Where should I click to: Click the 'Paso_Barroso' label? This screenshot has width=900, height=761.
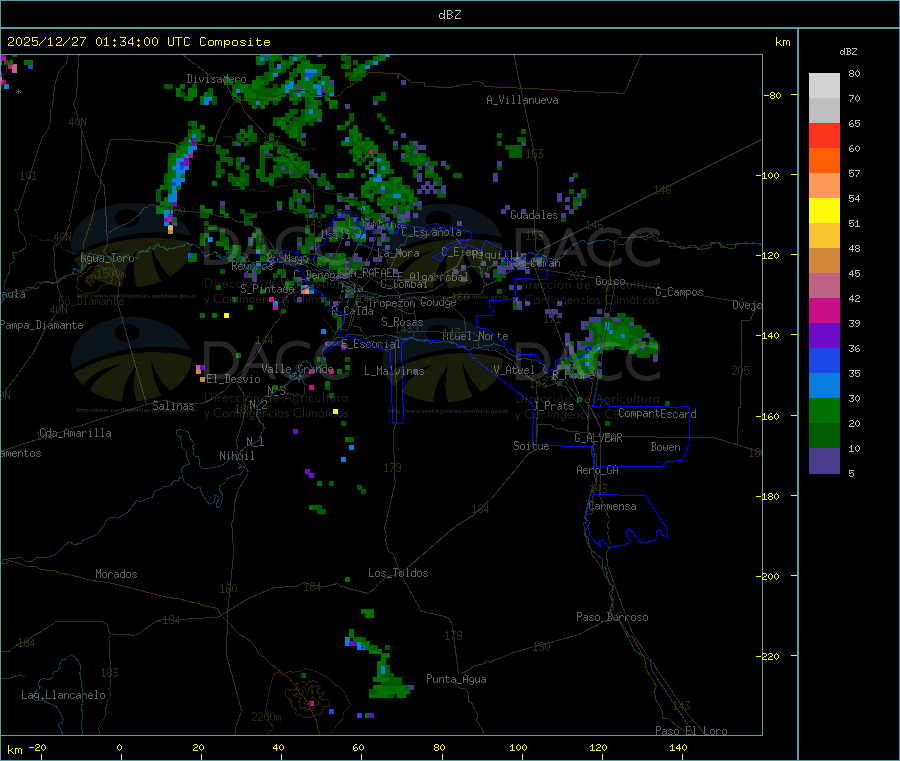pos(612,617)
